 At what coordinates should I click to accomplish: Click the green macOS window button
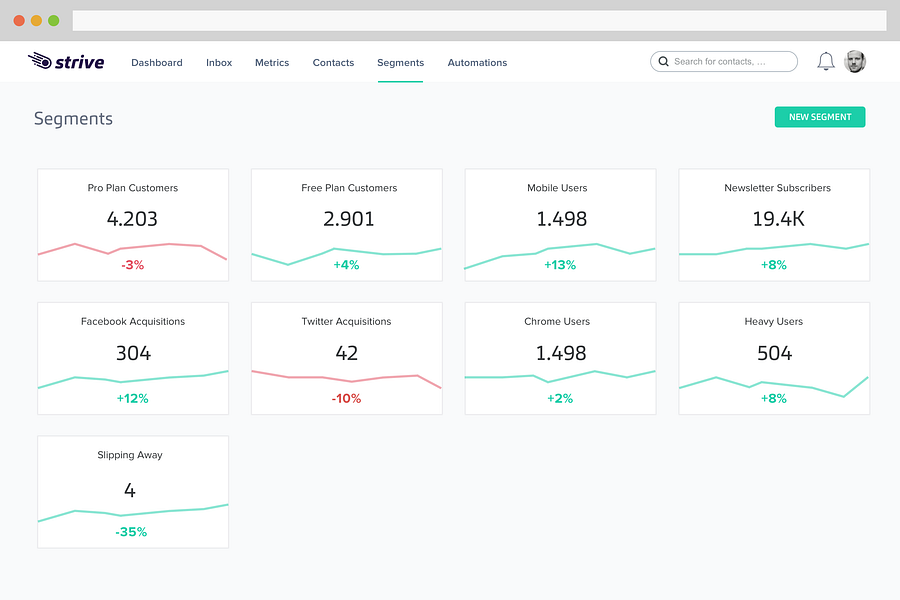click(x=53, y=21)
